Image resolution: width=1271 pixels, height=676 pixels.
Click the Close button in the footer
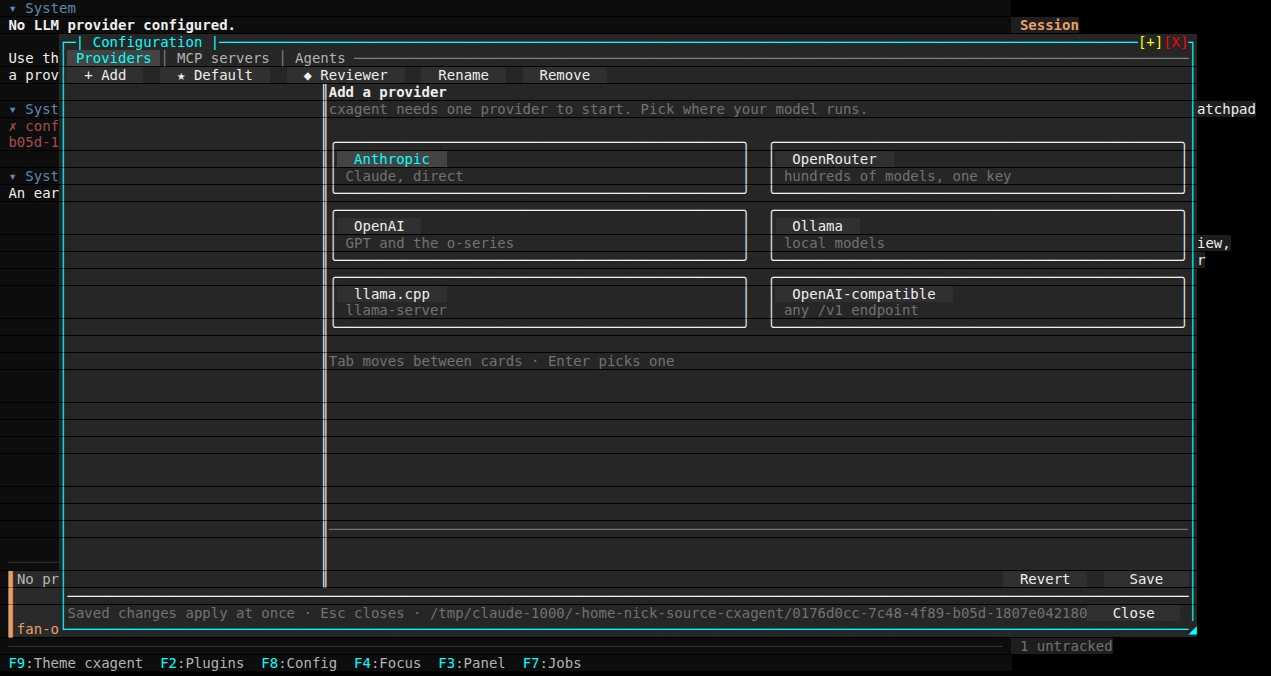(x=1133, y=613)
